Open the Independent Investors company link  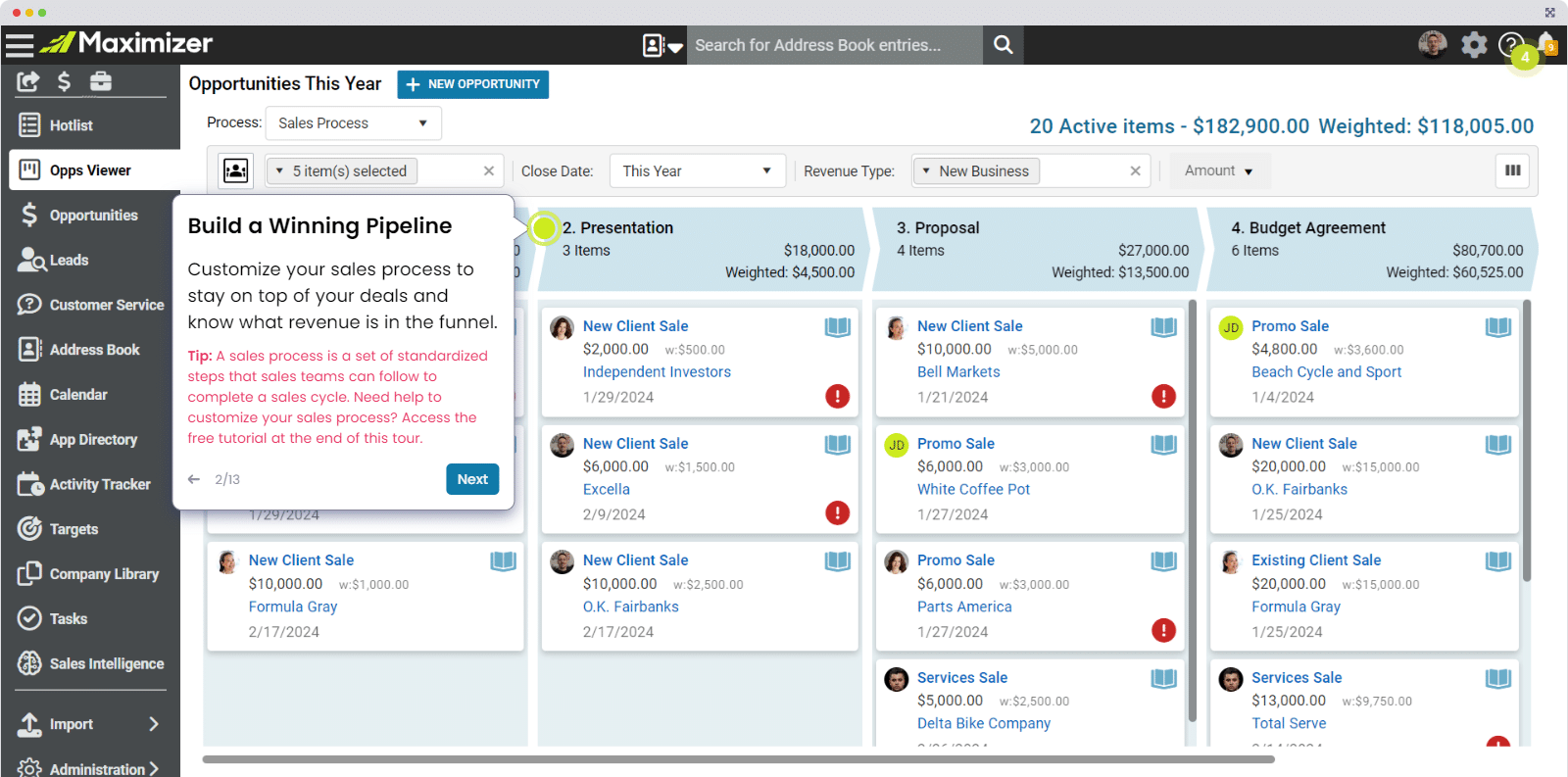point(657,372)
